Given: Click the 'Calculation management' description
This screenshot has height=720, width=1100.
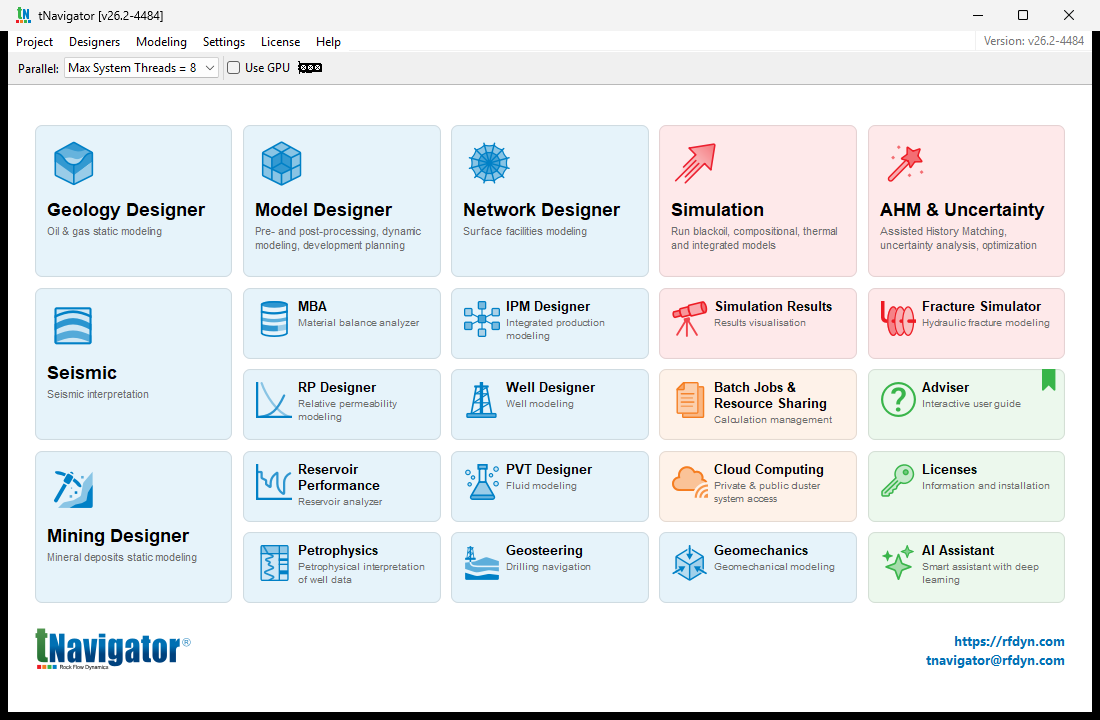Looking at the screenshot, I should coord(773,419).
